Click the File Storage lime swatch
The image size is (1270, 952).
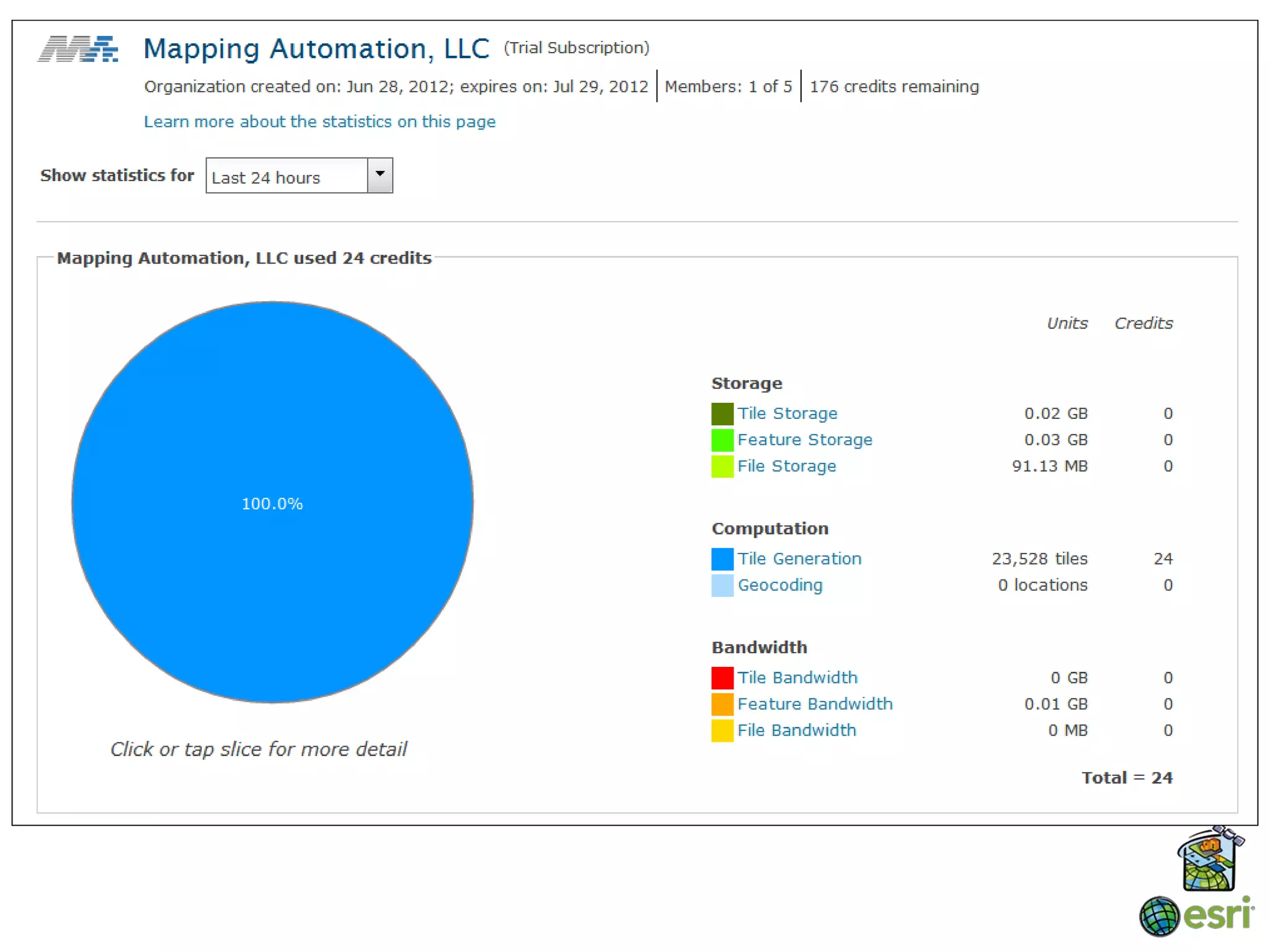click(x=722, y=466)
